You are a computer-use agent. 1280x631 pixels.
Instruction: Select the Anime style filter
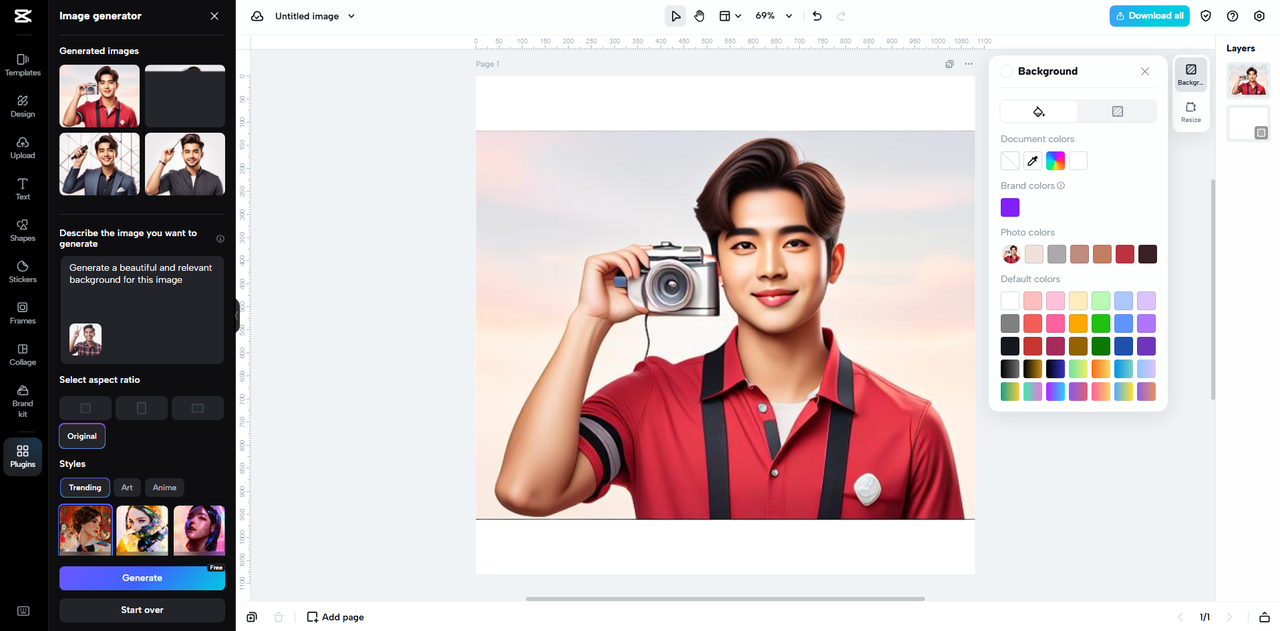click(165, 488)
